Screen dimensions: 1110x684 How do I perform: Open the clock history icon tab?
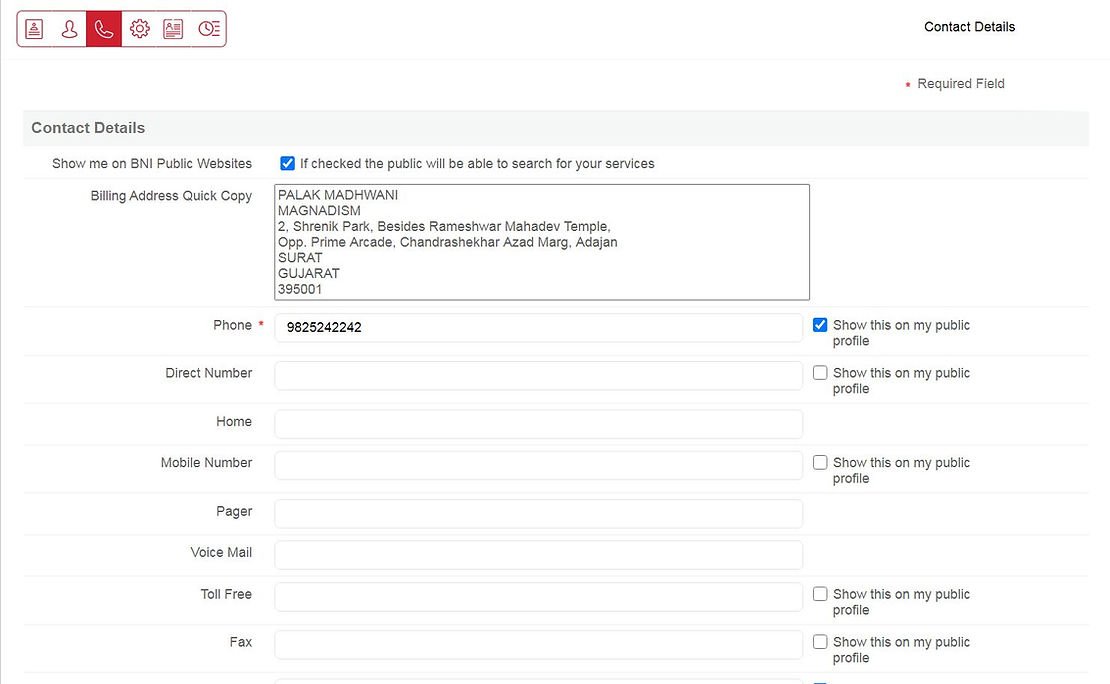208,29
